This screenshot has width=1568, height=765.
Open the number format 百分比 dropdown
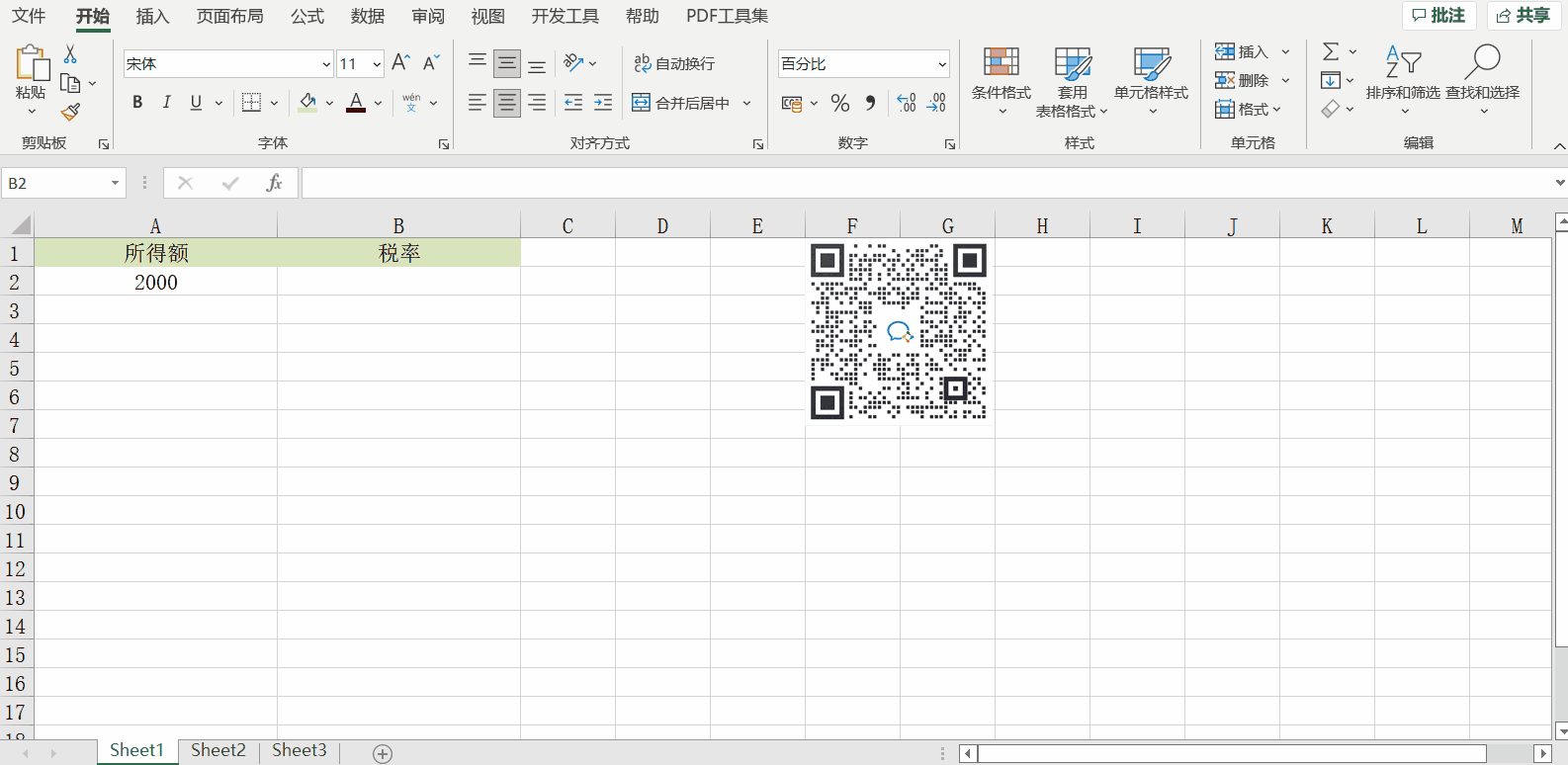941,64
